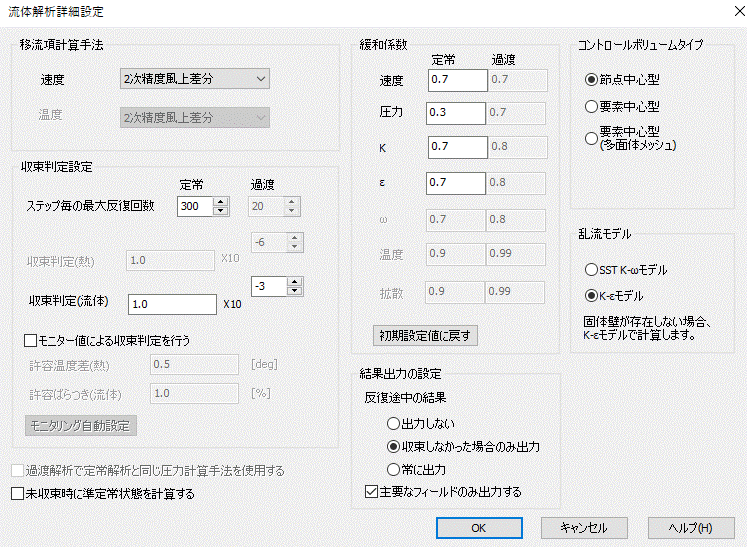747x547 pixels.
Task: Edit the 定常 圧力 relaxation factor field
Action: 456,113
